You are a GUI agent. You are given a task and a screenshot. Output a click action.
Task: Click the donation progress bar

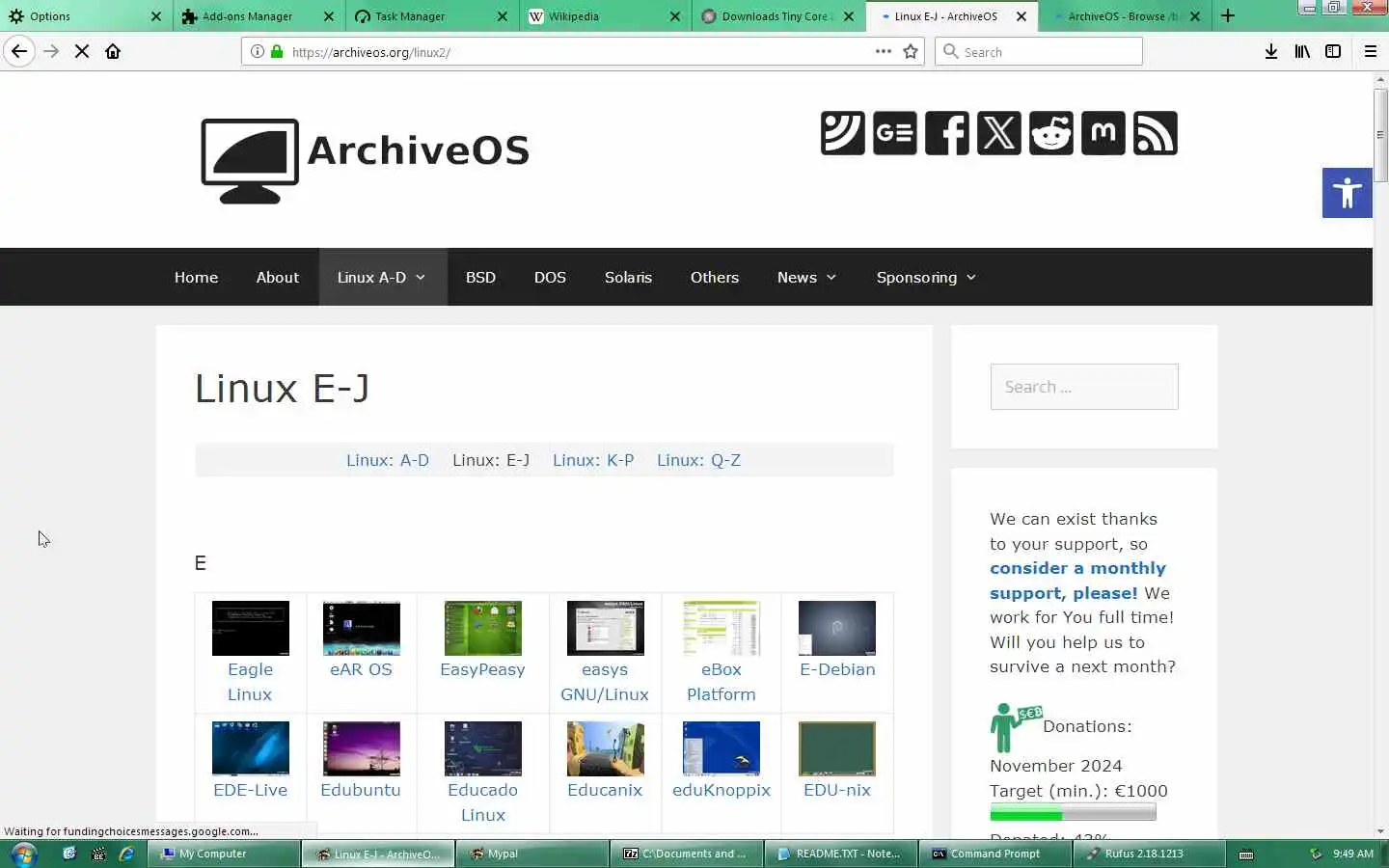1073,814
